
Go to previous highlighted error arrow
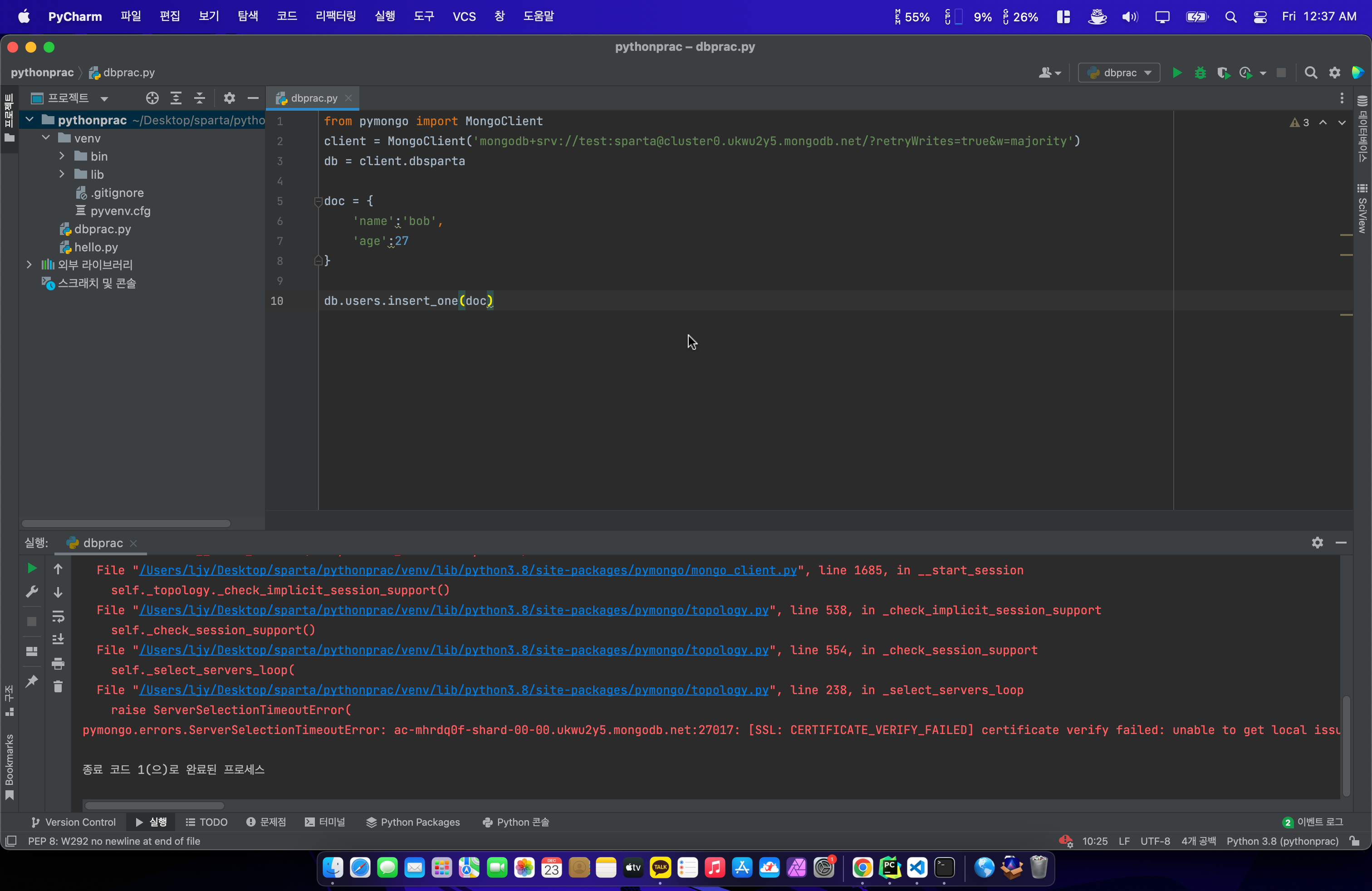[1323, 122]
